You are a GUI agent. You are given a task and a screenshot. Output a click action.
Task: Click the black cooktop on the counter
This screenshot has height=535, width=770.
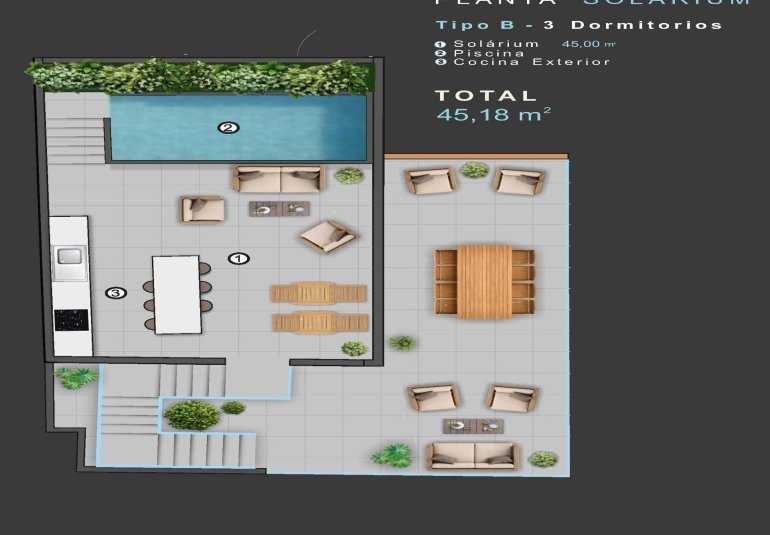[71, 320]
